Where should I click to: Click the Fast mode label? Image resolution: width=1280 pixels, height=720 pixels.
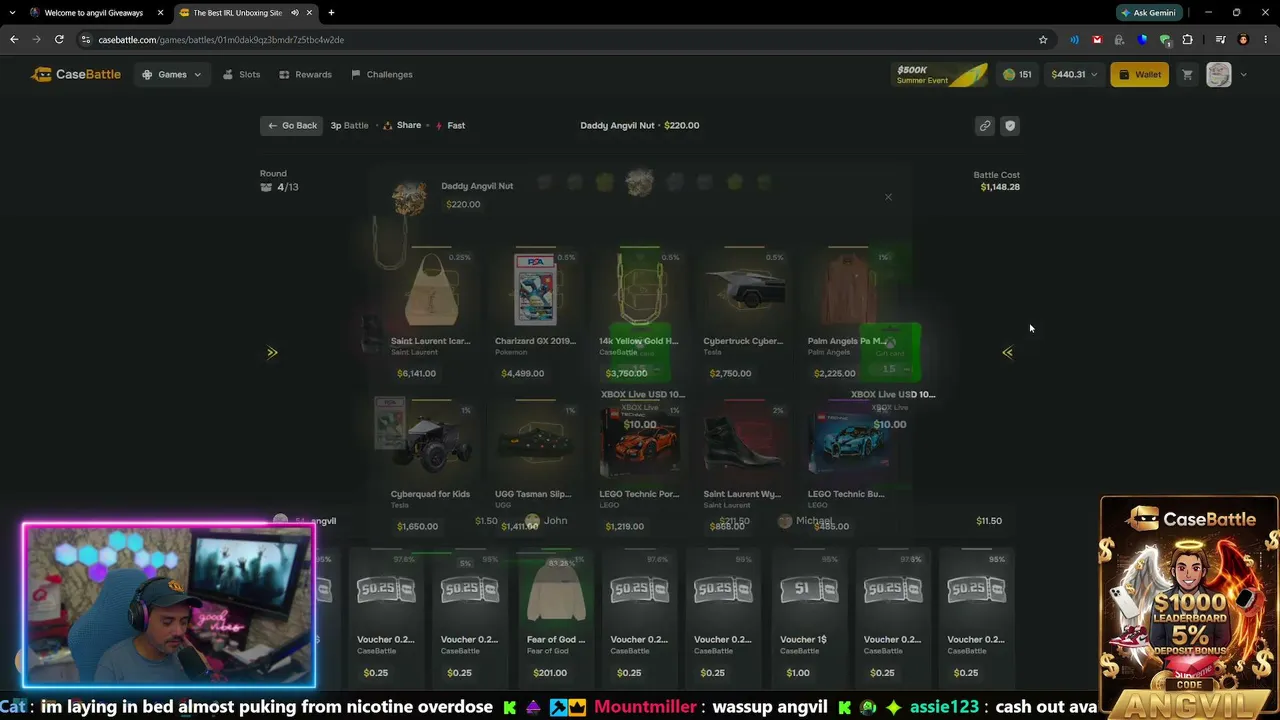[450, 126]
